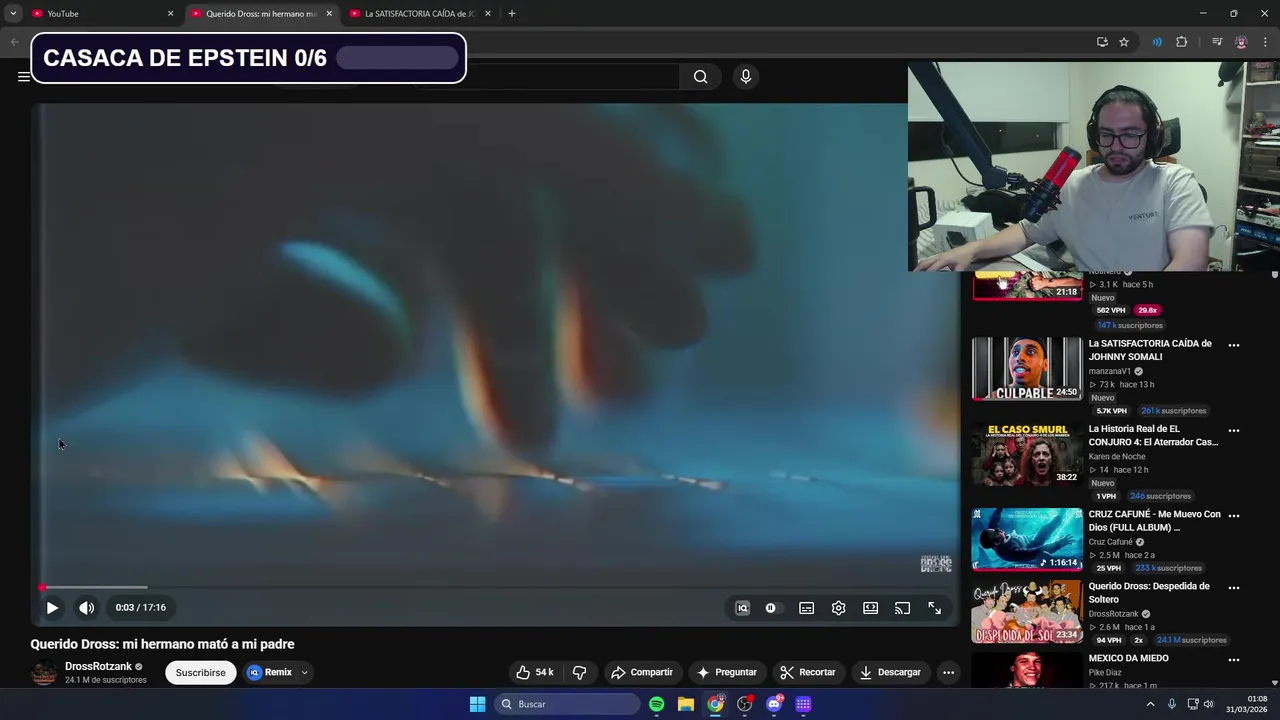Open DrossRotzank channel name link
The height and width of the screenshot is (720, 1280).
[x=98, y=666]
